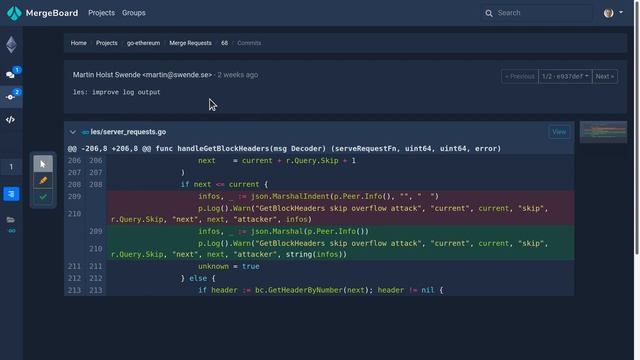Click line 206 'next = current + r.Query.Skip'
640x360 pixels.
[x=277, y=161]
